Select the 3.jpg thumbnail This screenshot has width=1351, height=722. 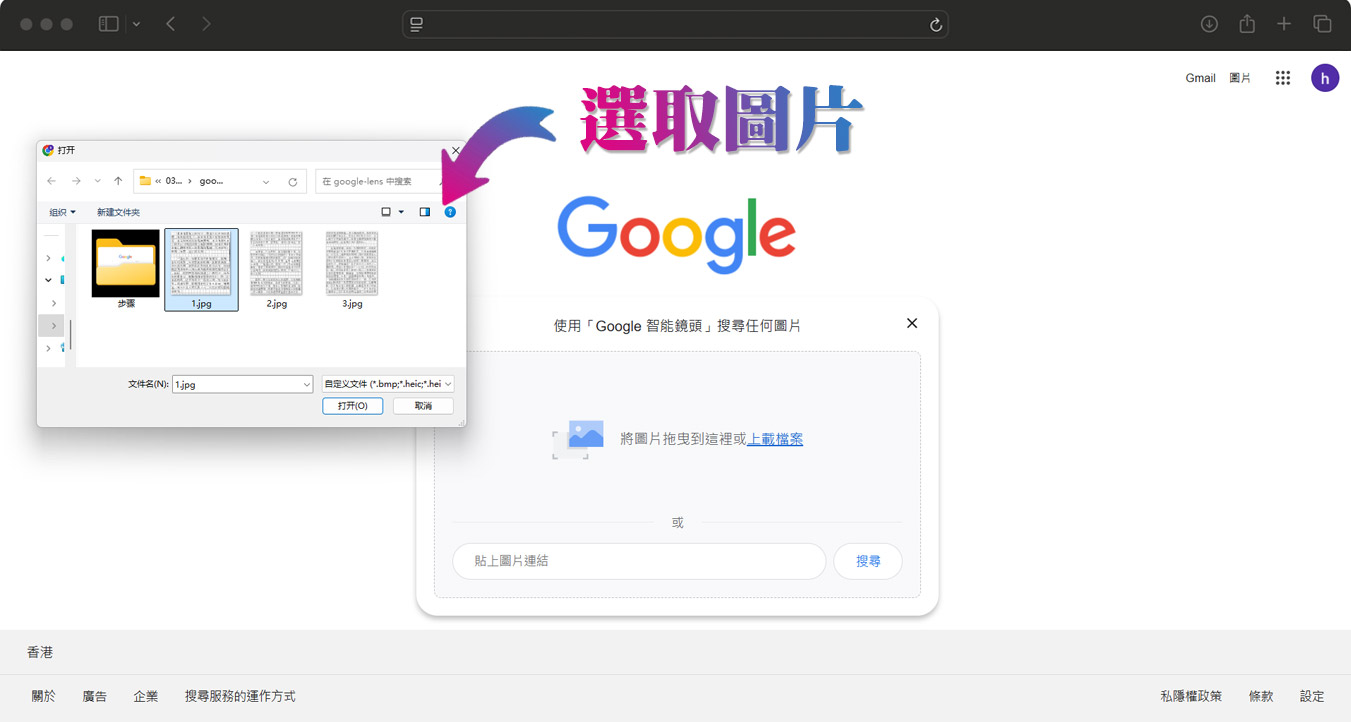pyautogui.click(x=352, y=269)
